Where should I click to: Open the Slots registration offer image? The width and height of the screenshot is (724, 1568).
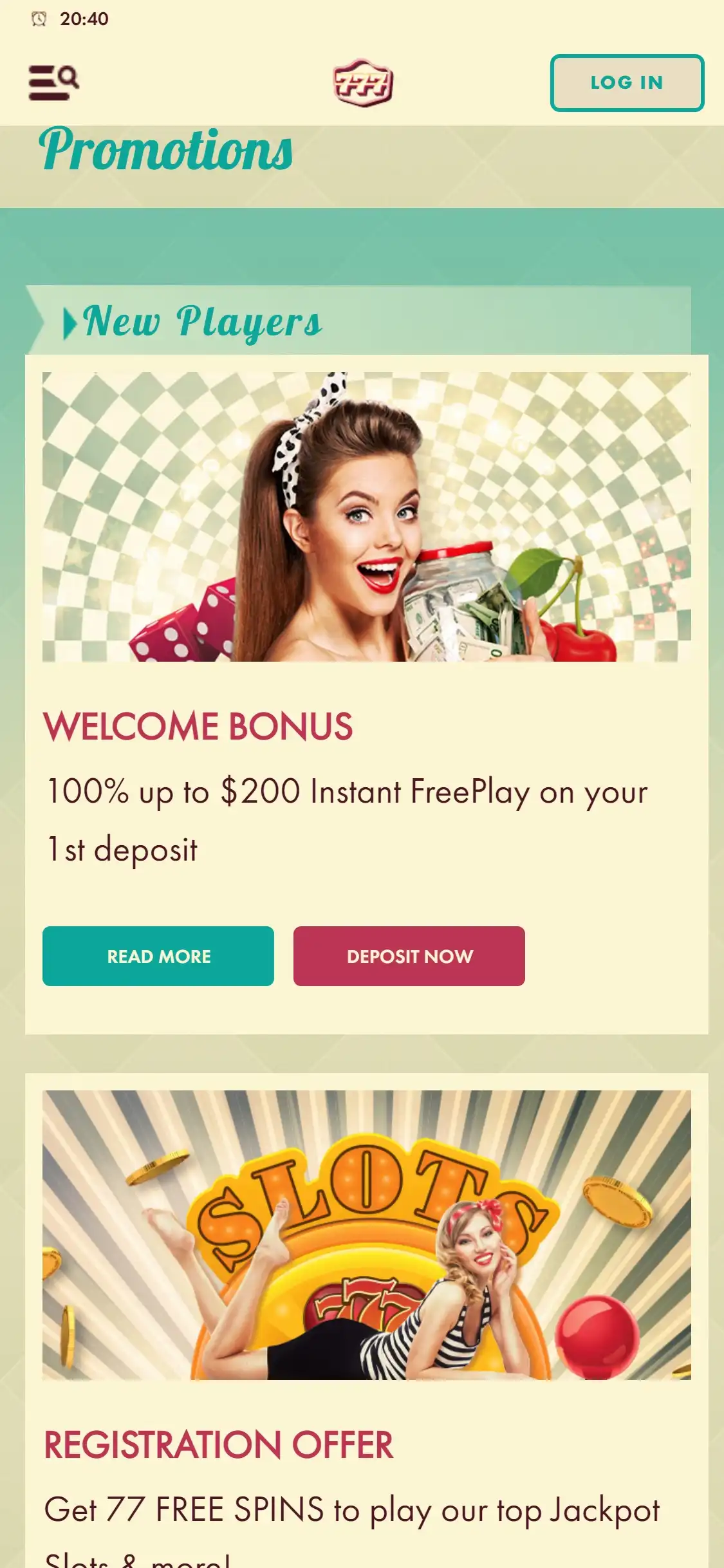coord(367,1235)
